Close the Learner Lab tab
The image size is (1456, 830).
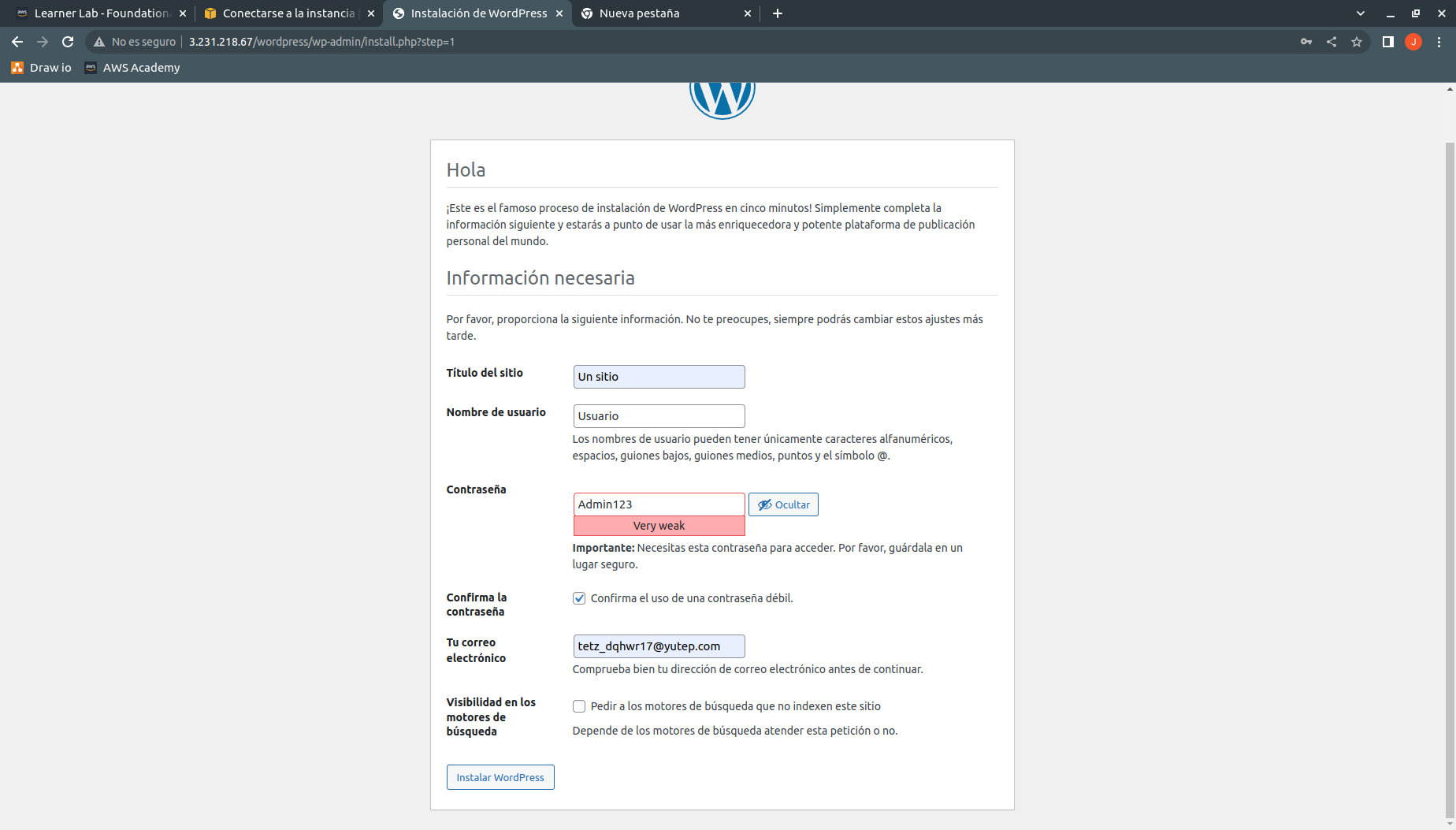[183, 13]
